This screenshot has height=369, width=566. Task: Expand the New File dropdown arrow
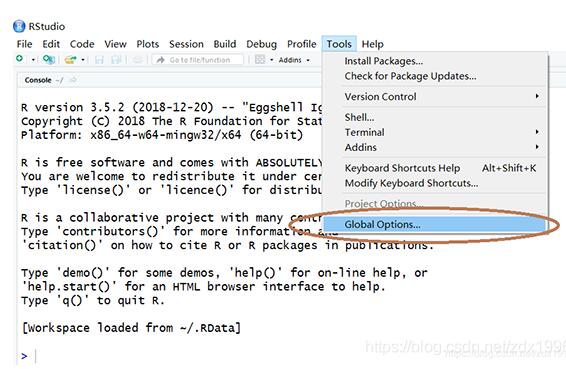33,60
